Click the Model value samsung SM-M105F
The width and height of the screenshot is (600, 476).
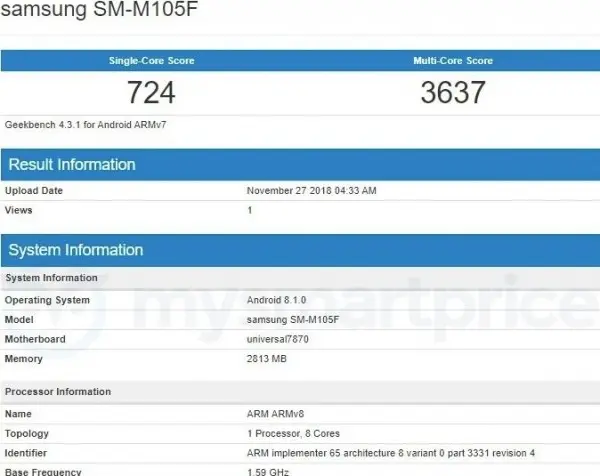[293, 320]
